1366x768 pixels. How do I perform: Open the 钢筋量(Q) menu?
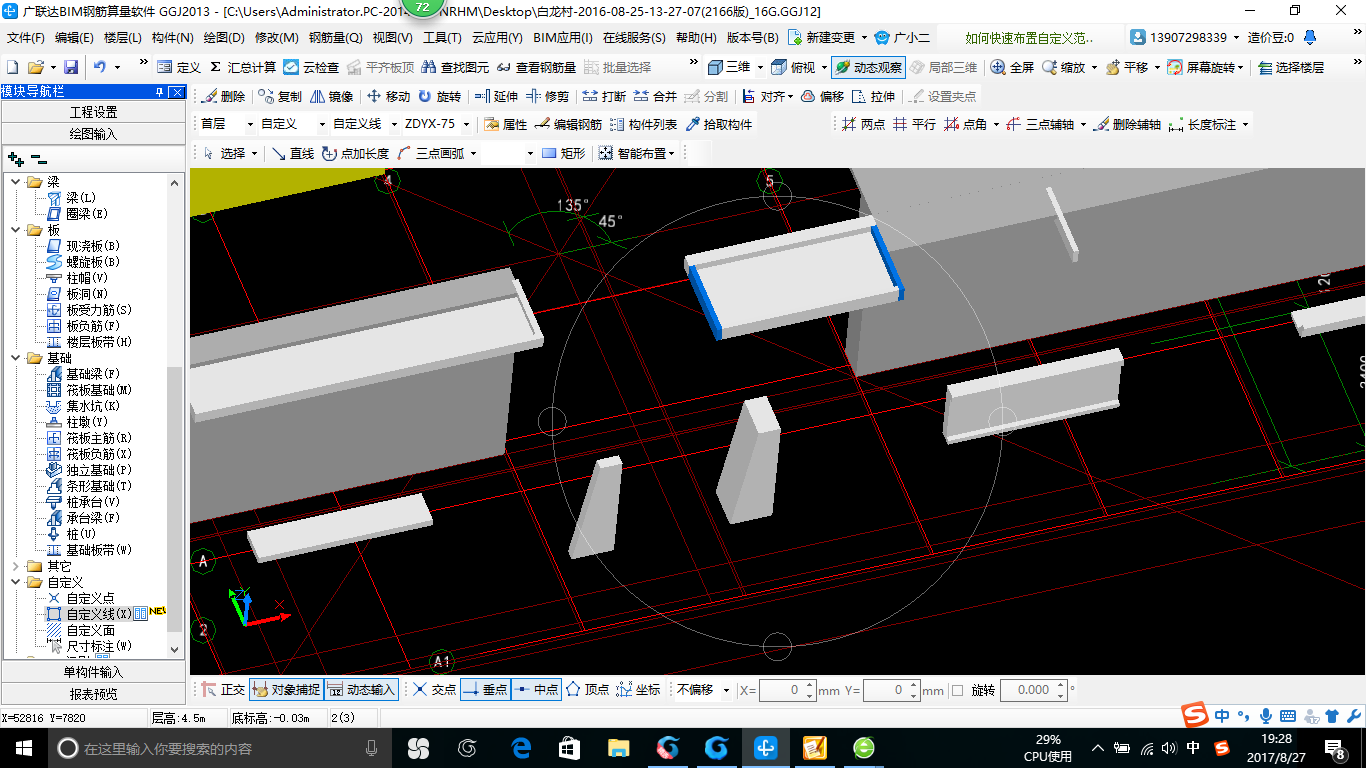[335, 38]
